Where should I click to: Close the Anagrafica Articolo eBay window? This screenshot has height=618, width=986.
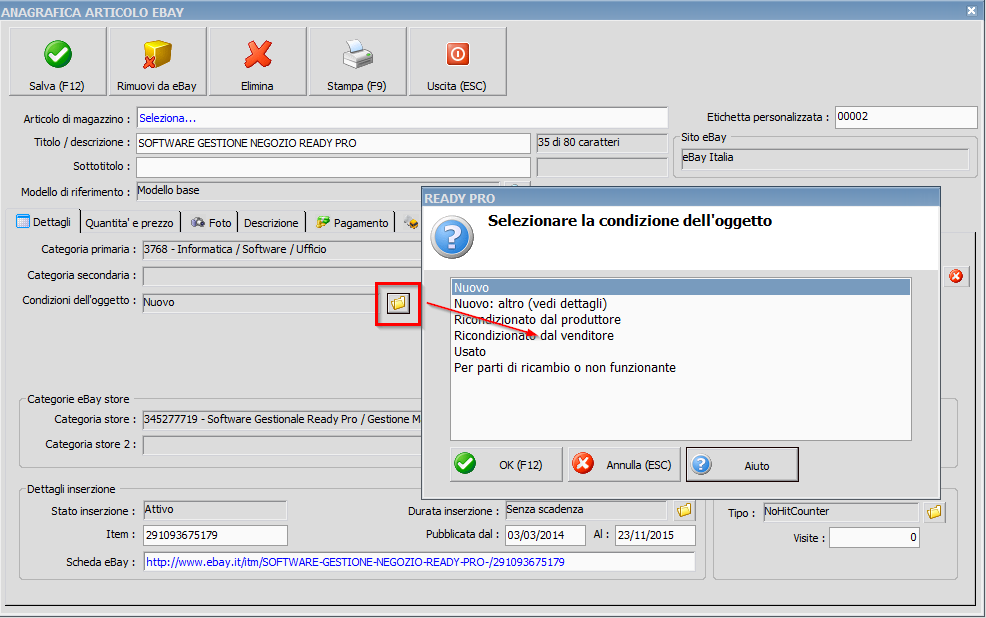coord(972,11)
